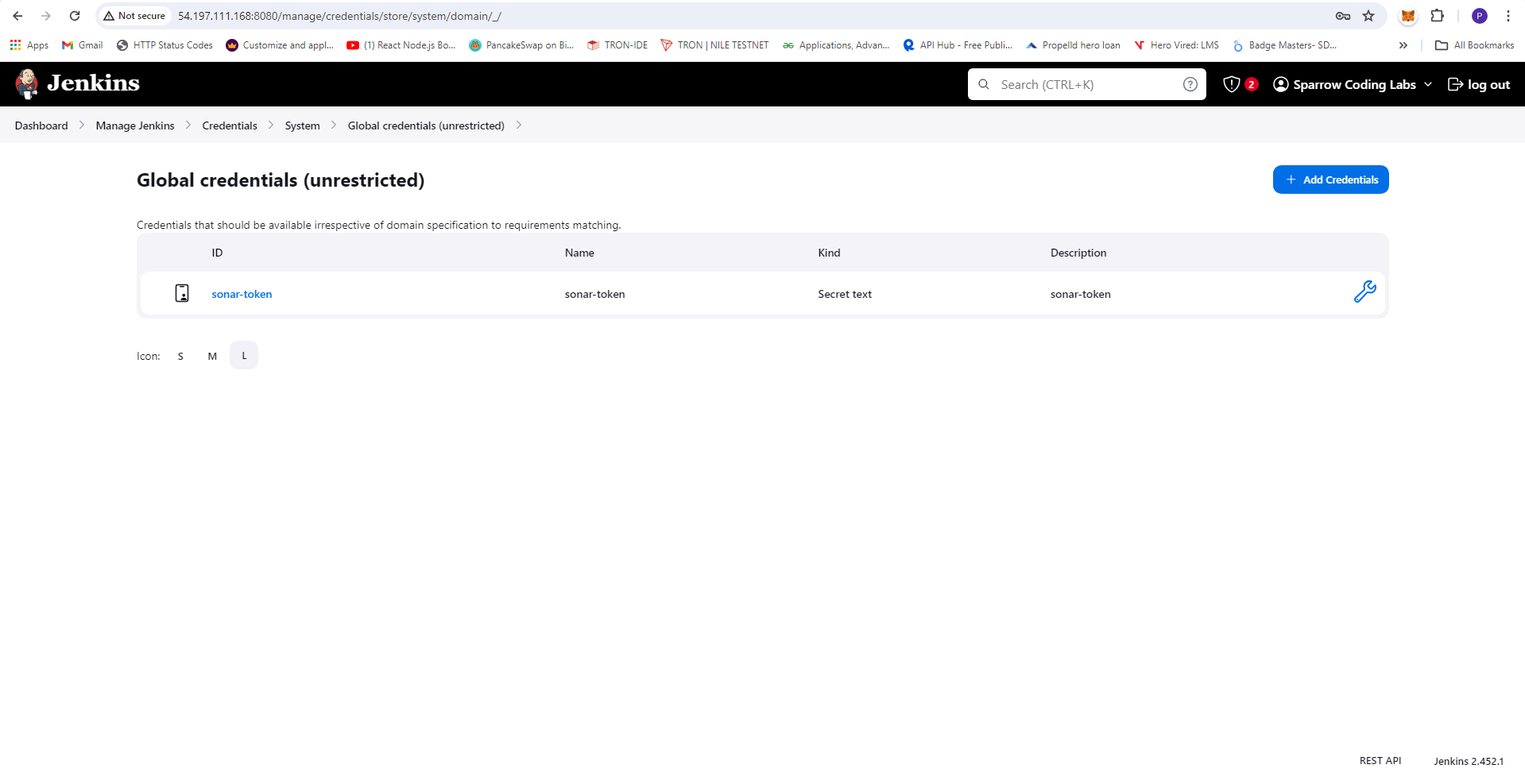Click the Jenkins 2.452.1 version link
The image size is (1525, 784).
click(x=1469, y=761)
